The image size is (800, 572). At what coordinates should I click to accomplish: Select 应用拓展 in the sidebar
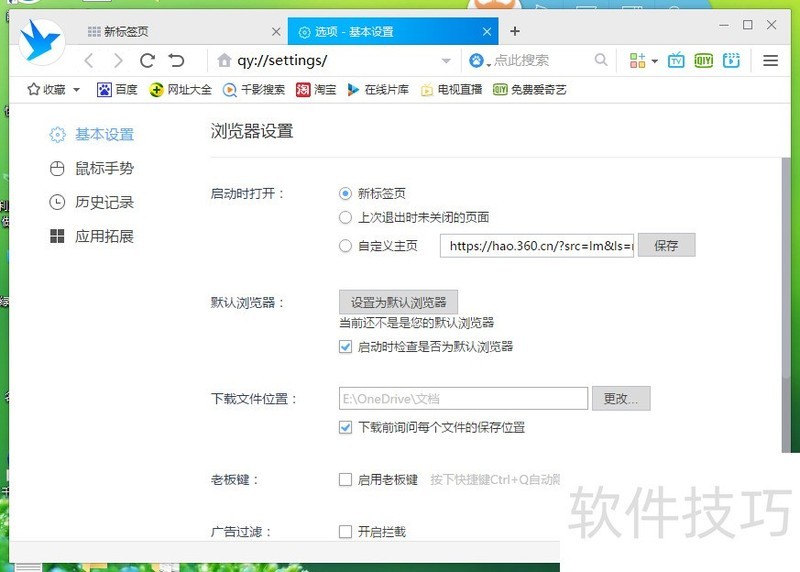[92, 236]
